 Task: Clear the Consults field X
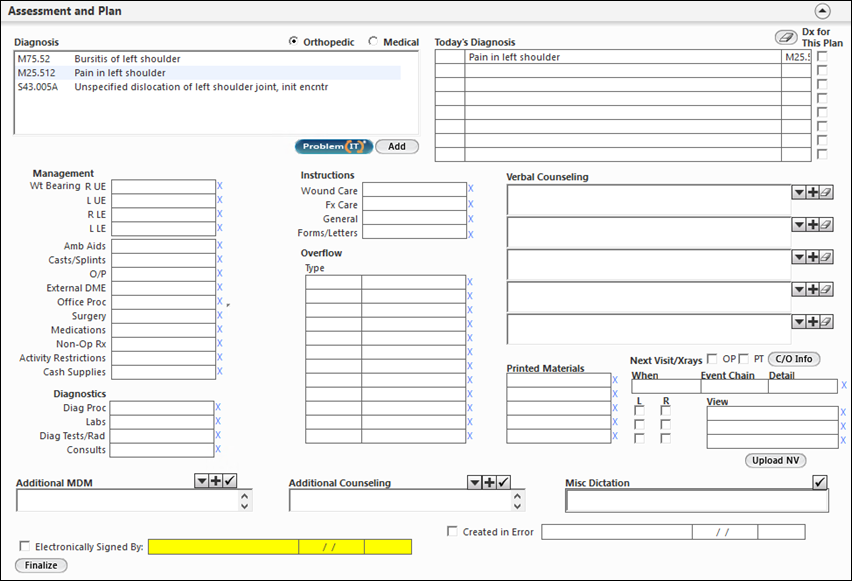218,449
